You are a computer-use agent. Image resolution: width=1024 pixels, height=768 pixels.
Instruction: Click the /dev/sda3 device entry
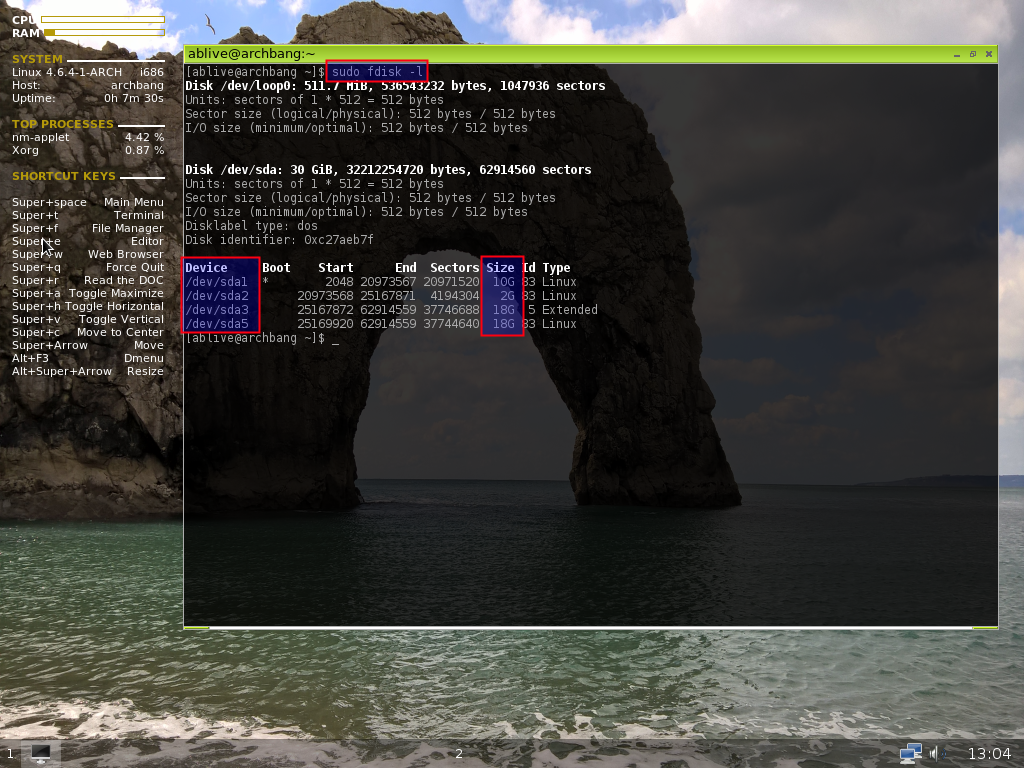point(216,310)
